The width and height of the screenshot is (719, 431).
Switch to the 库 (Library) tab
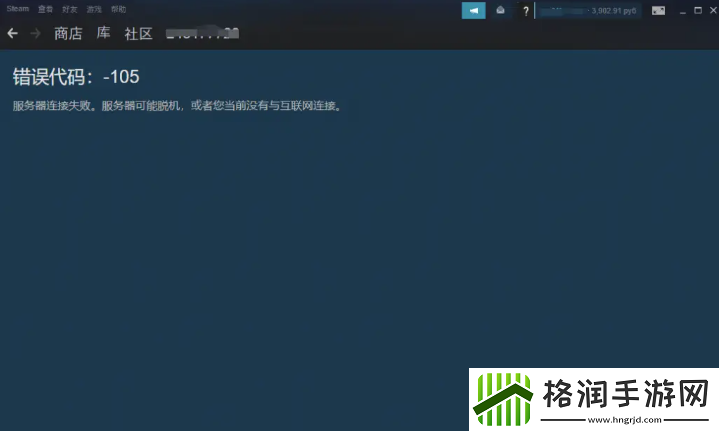click(x=104, y=33)
